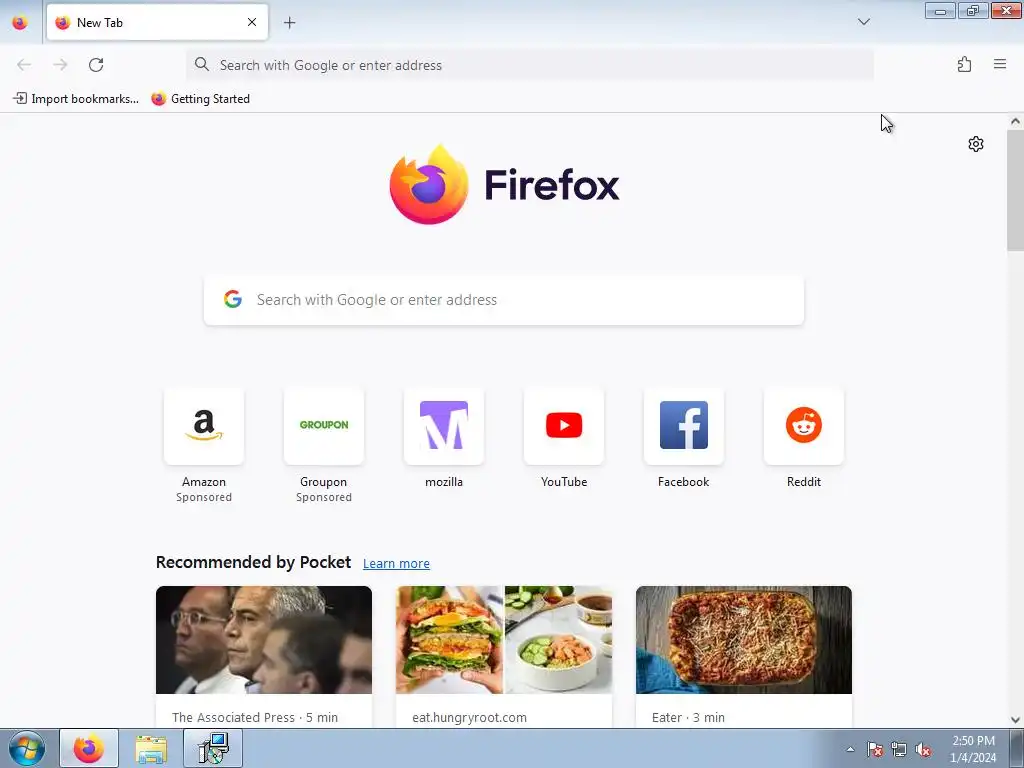Open the Firefox View pinned tab icon
1024x768 pixels.
click(x=20, y=22)
